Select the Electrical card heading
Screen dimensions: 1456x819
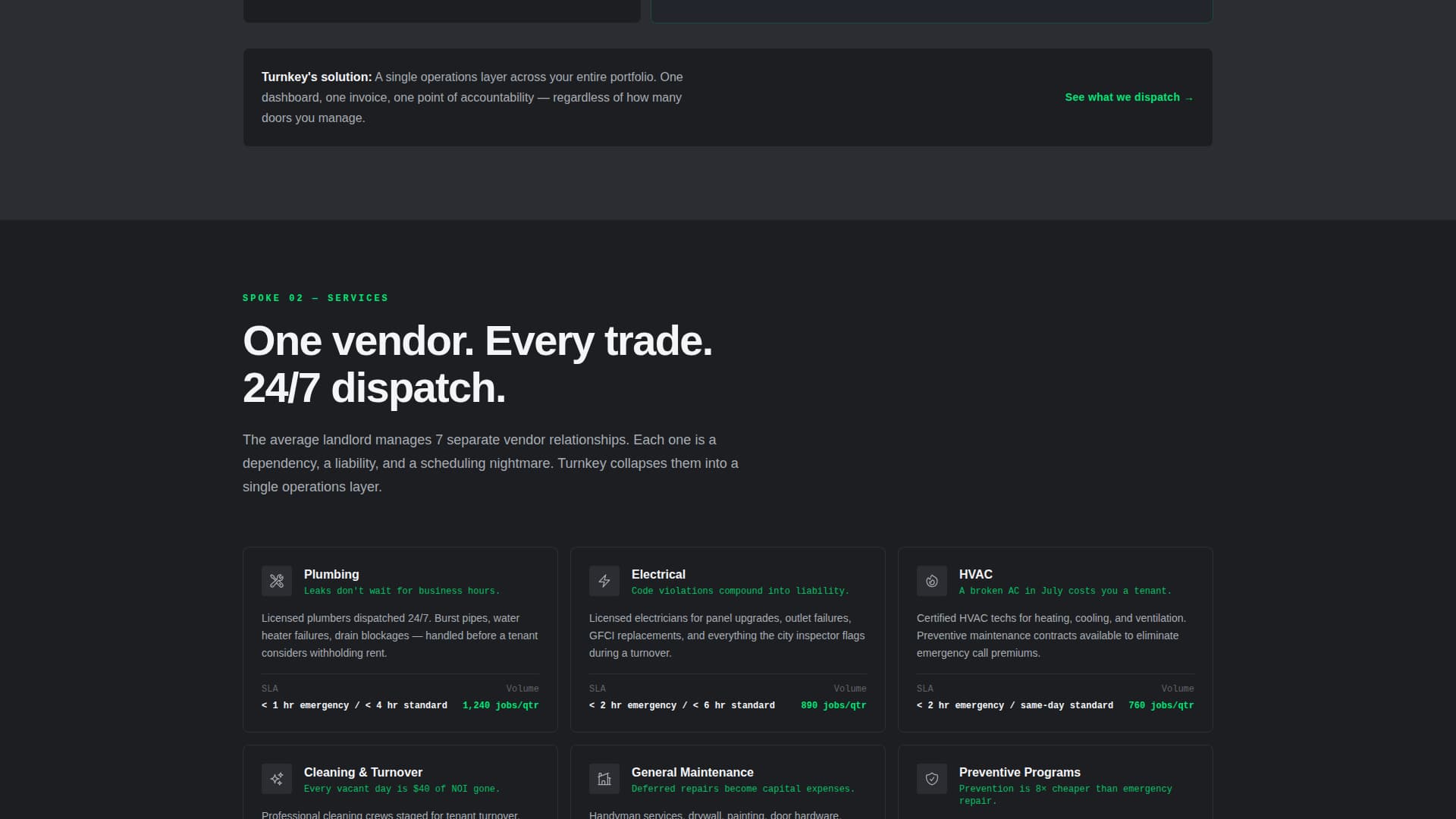point(658,574)
